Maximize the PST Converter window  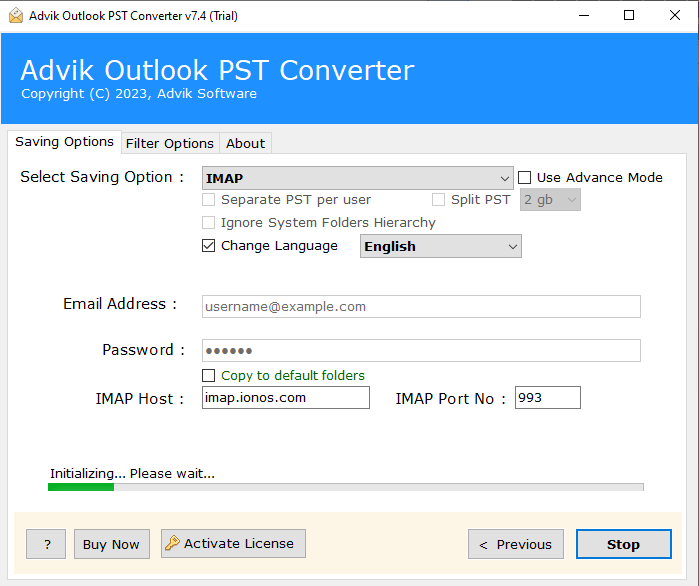tap(629, 16)
